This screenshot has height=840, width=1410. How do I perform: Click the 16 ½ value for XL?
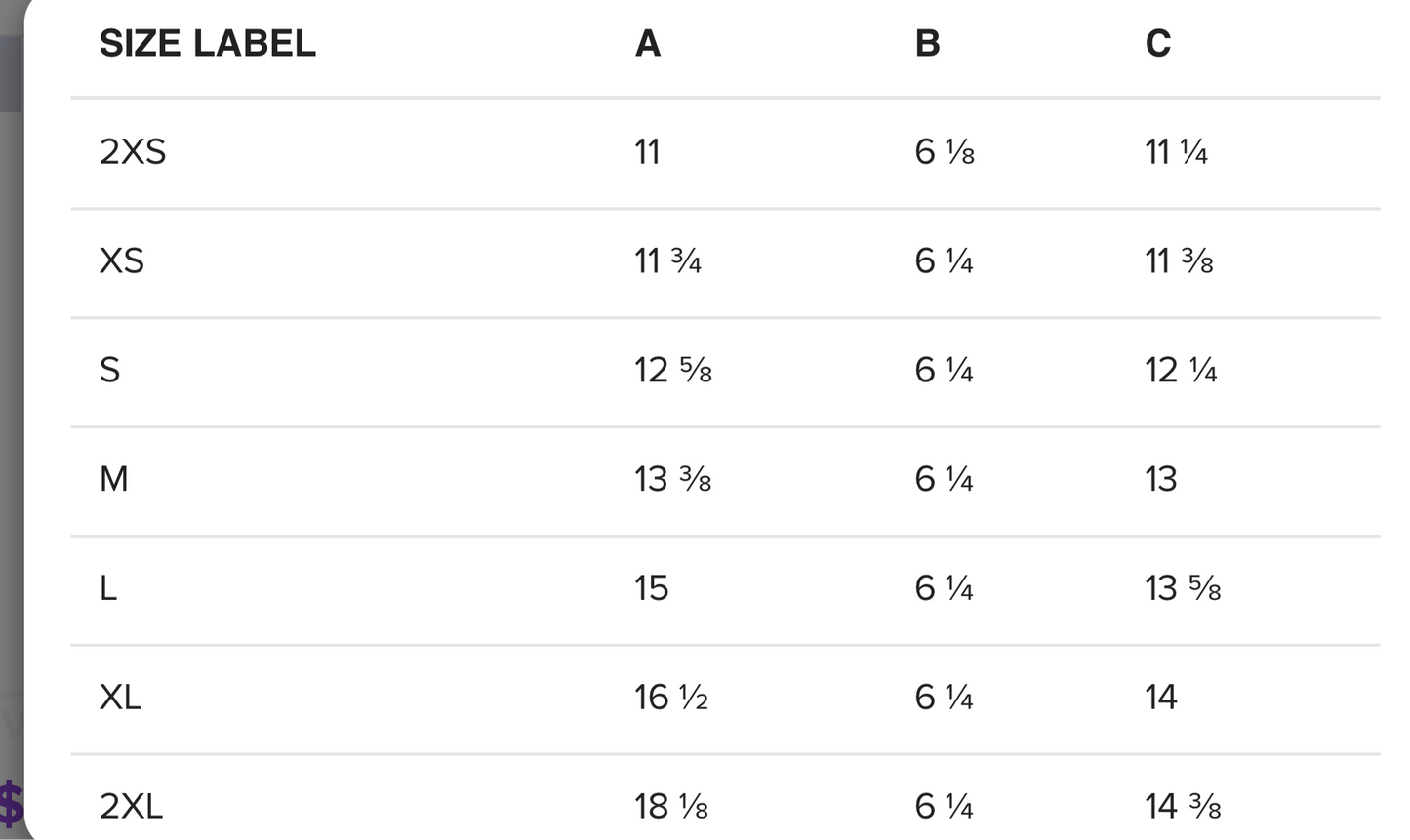[671, 698]
